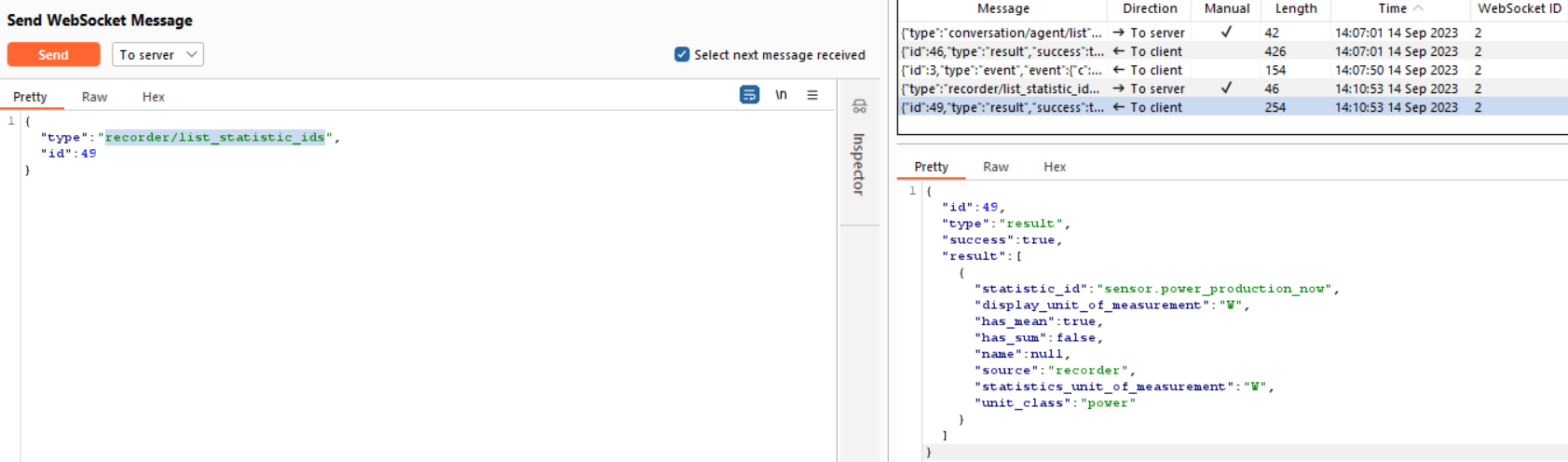Select the id 46 result message row
The width and height of the screenshot is (1568, 462).
[1002, 51]
